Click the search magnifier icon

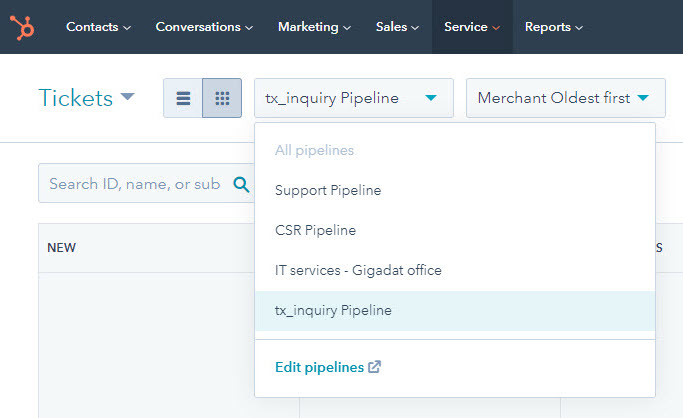241,185
